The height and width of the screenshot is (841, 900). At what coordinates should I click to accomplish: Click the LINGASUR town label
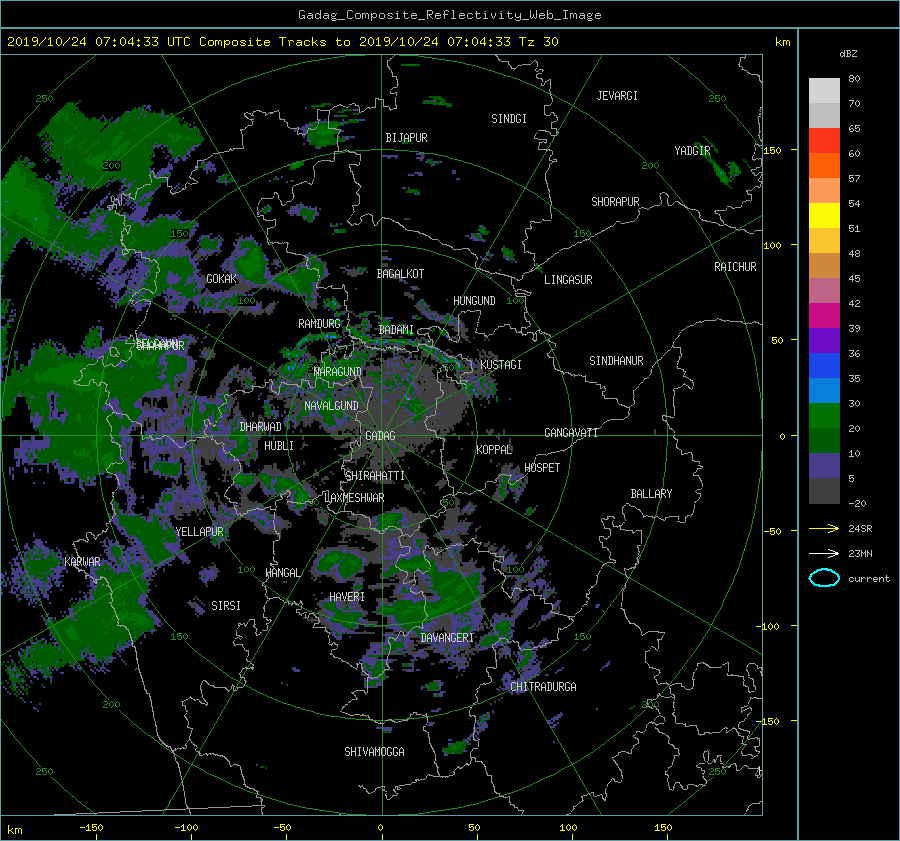[x=568, y=280]
